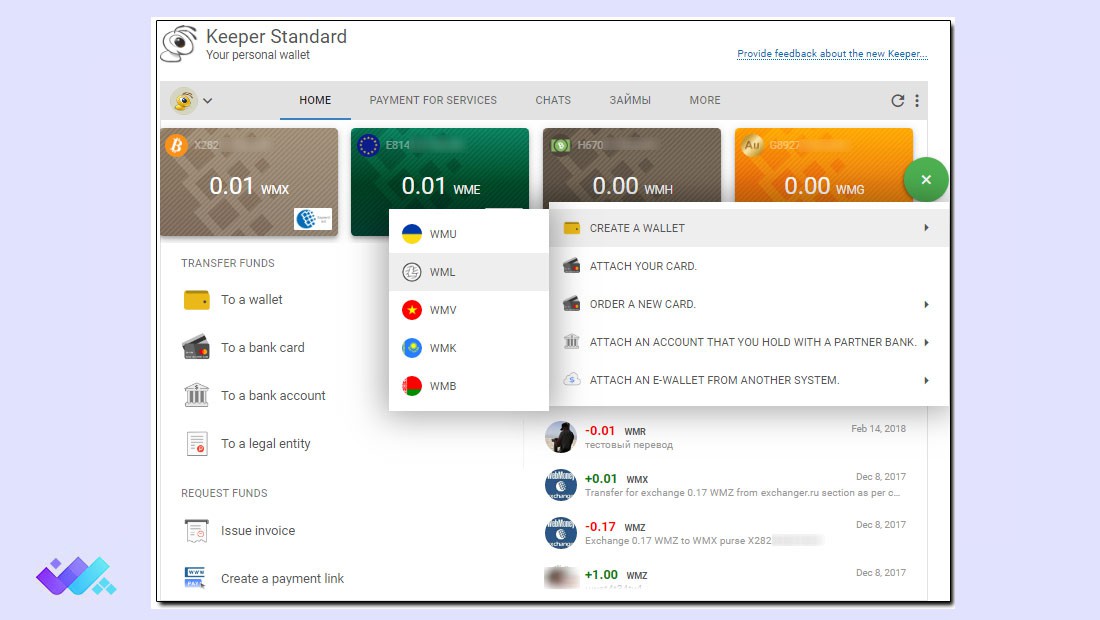Click the Create a payment link icon
Screen dimensions: 1100x620
pyautogui.click(x=196, y=578)
